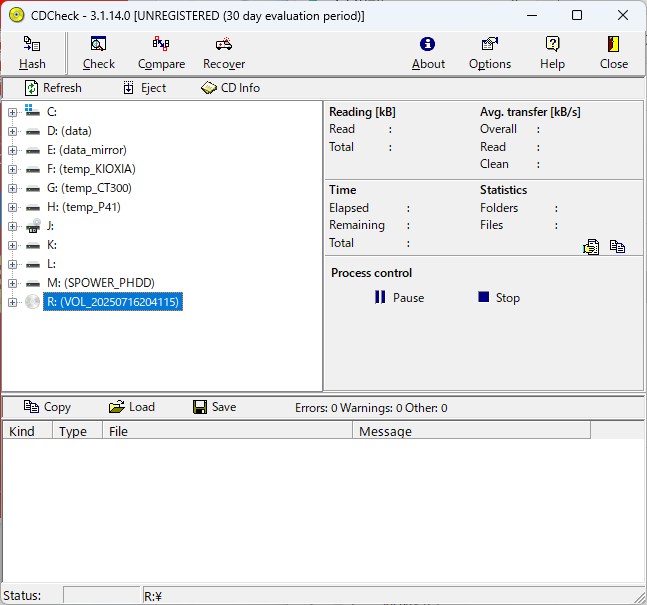Expand the M: (SPOWER_PHDD) node

click(13, 283)
